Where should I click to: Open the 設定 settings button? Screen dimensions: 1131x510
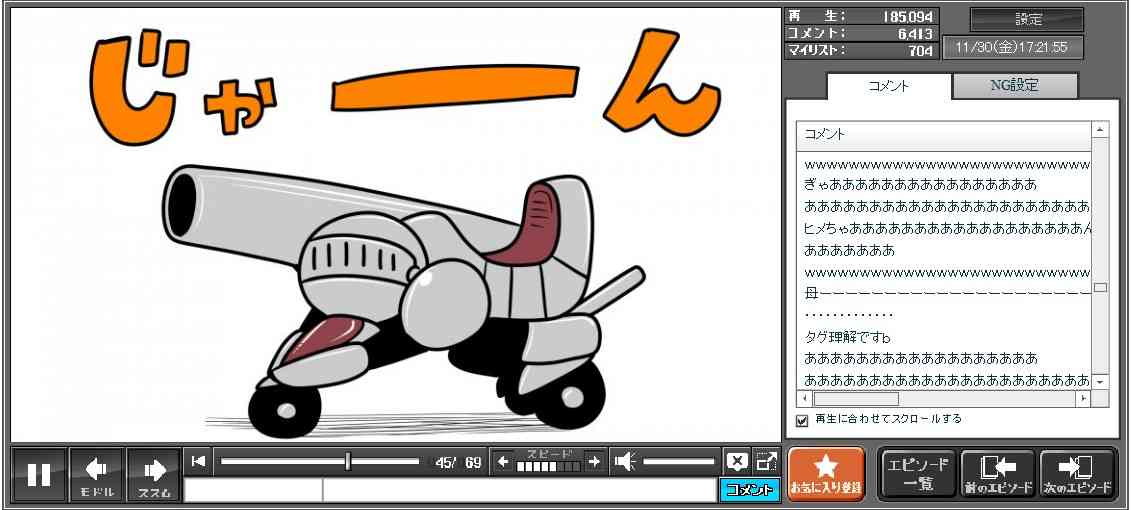[x=1028, y=19]
